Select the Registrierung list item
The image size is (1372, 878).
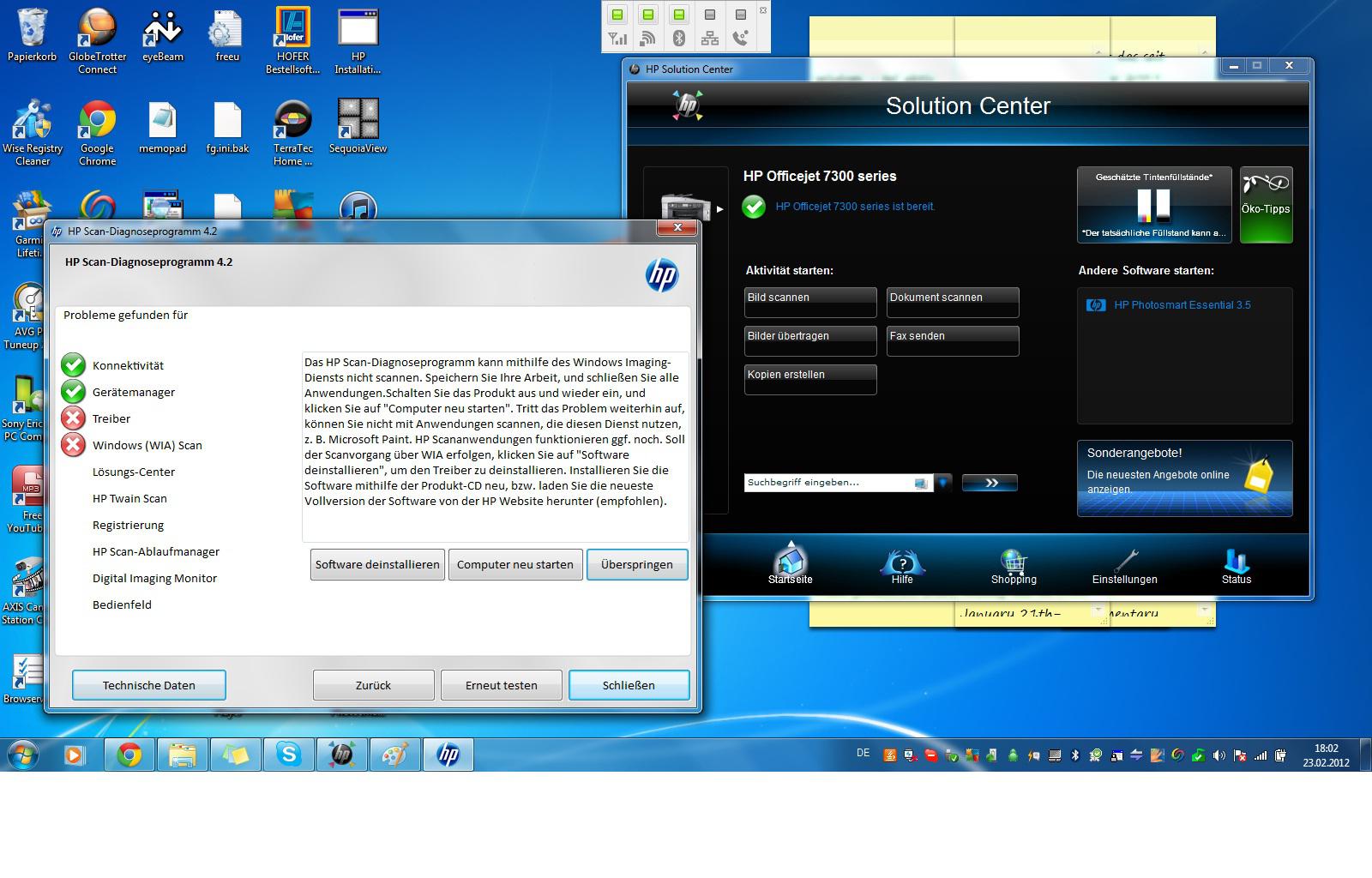click(x=128, y=525)
